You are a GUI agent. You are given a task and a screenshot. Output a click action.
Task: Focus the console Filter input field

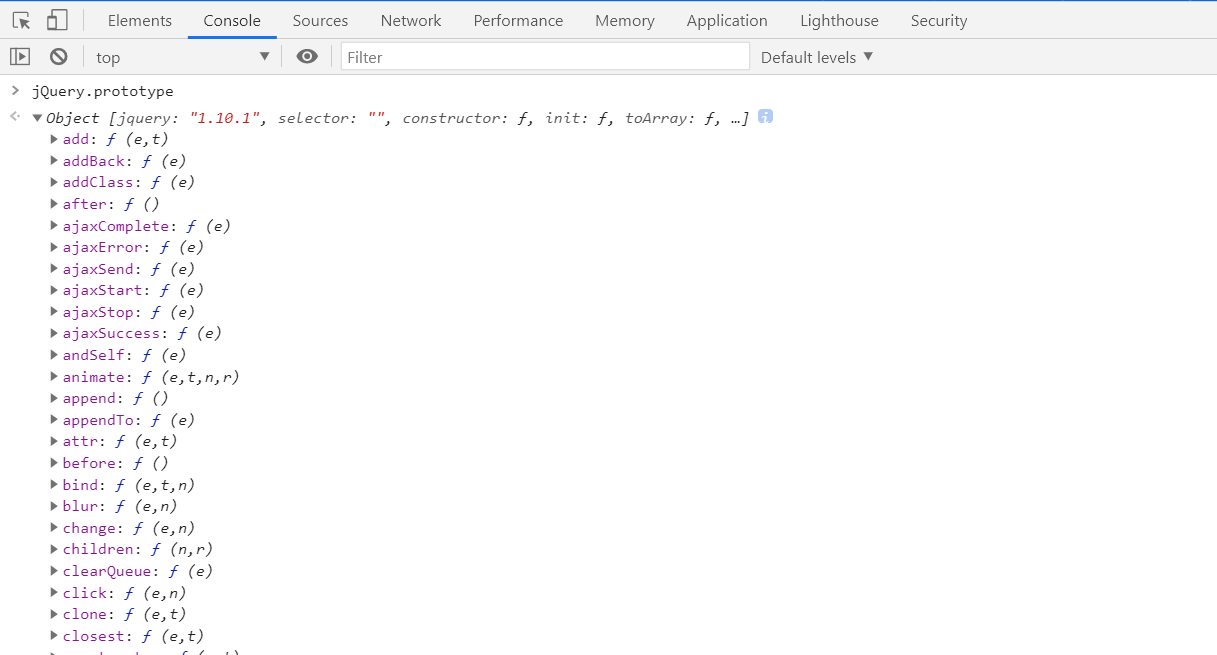click(545, 57)
